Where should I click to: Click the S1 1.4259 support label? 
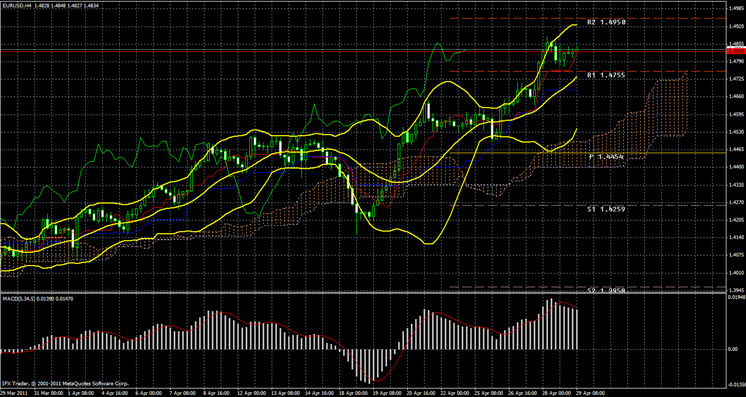point(606,209)
